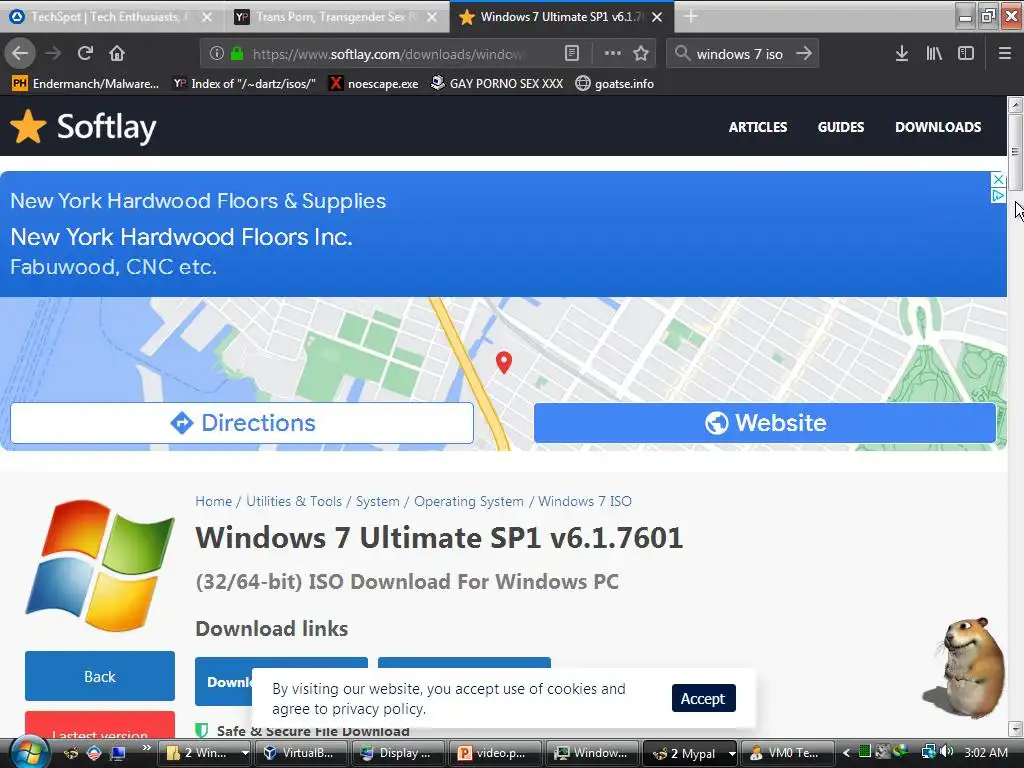Screen dimensions: 1024x768
Task: Switch to VirtualB... taskbar window
Action: click(300, 753)
